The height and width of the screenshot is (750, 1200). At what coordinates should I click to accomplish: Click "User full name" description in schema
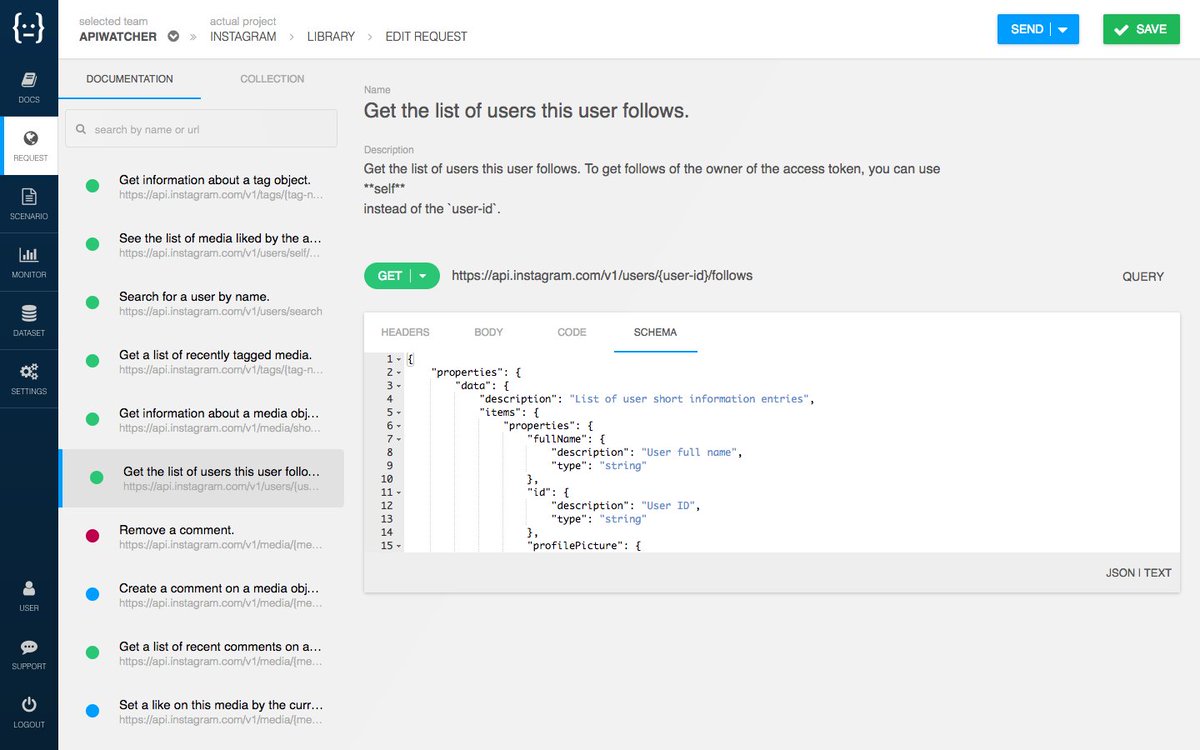click(x=689, y=452)
